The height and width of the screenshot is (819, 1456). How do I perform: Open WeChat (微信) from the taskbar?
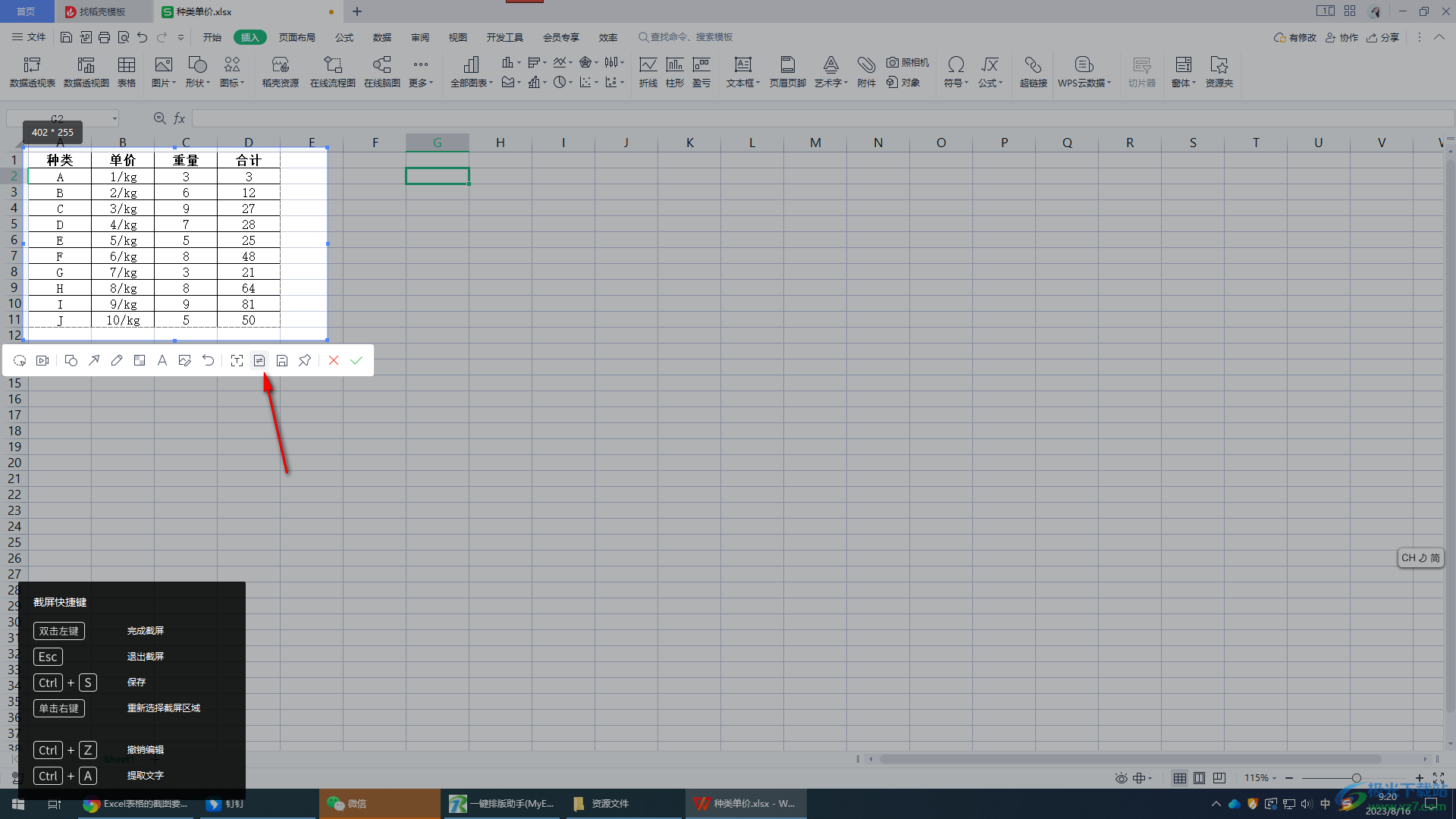379,804
